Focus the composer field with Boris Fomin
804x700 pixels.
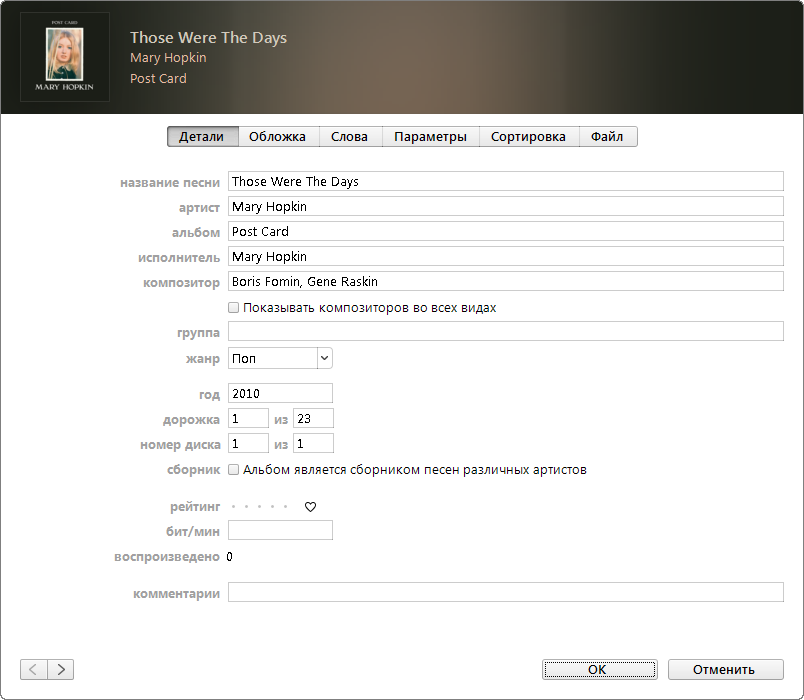point(505,282)
